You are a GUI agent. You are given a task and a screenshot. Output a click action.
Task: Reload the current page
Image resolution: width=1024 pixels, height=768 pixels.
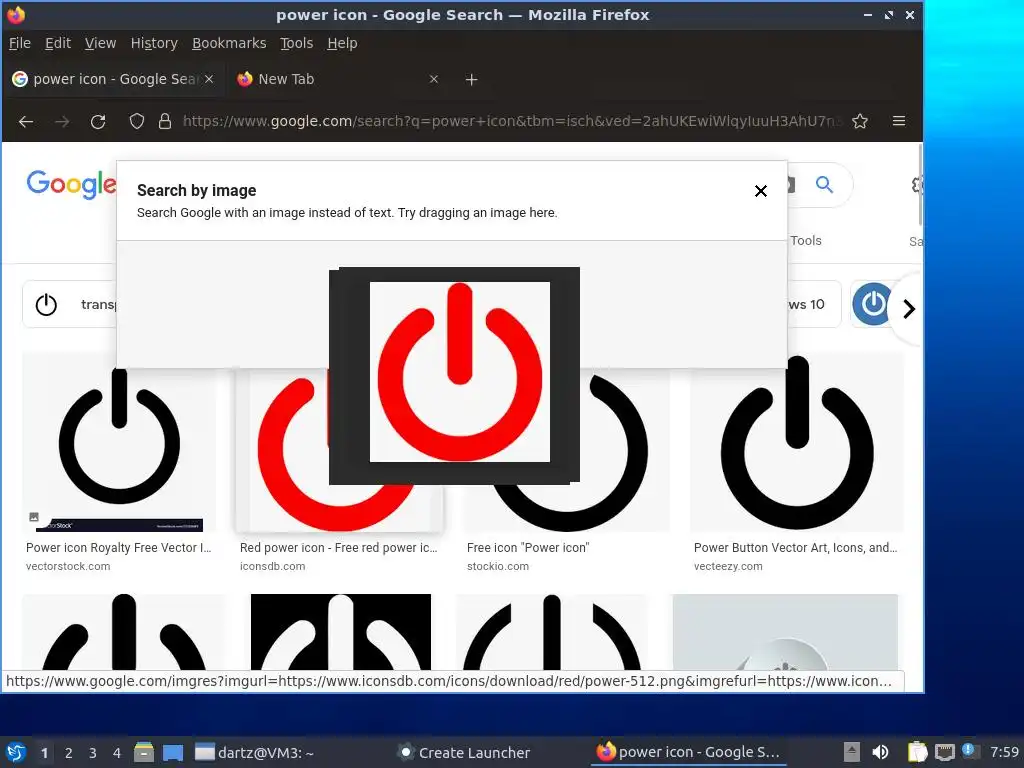pyautogui.click(x=98, y=121)
